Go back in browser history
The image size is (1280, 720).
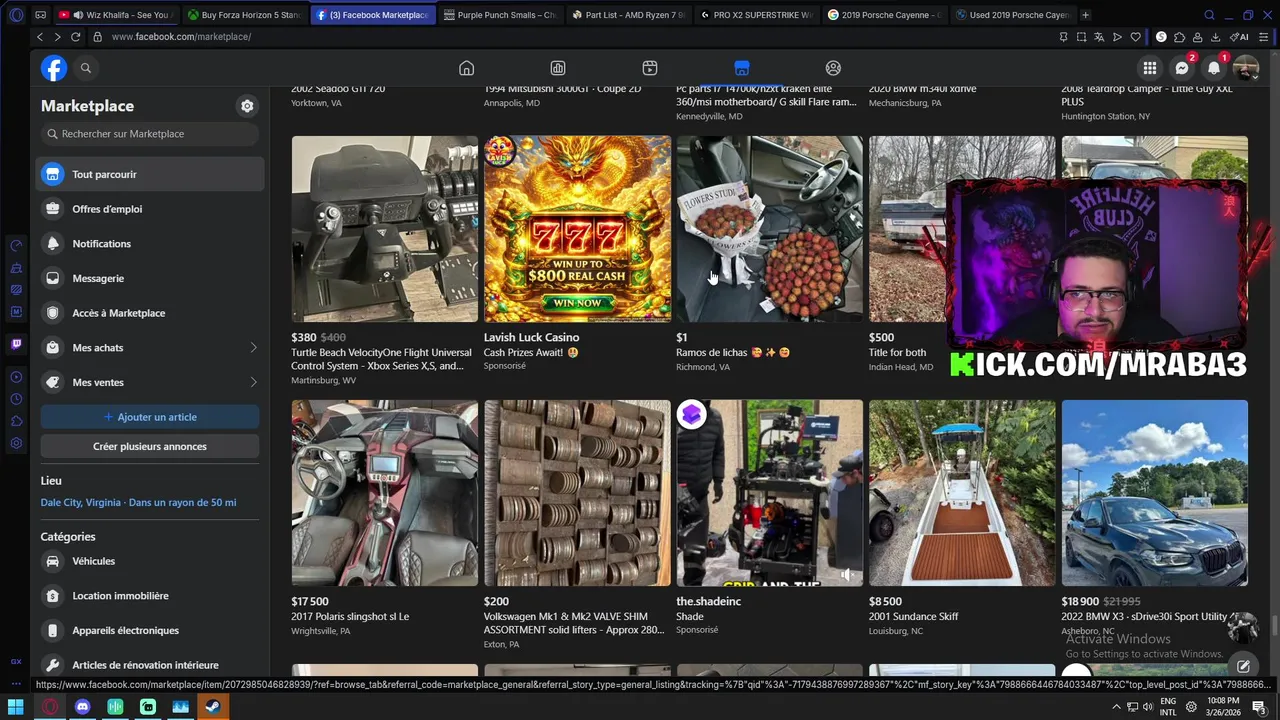[40, 37]
